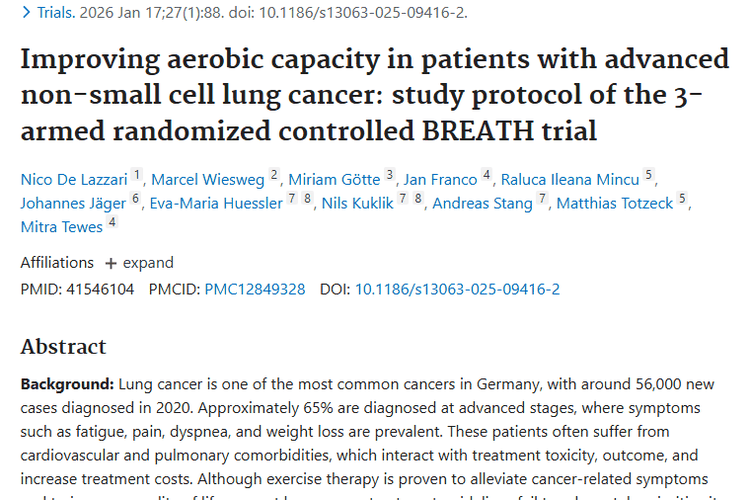The width and height of the screenshot is (750, 500).
Task: Open author Miriam Götte
Action: pos(334,180)
